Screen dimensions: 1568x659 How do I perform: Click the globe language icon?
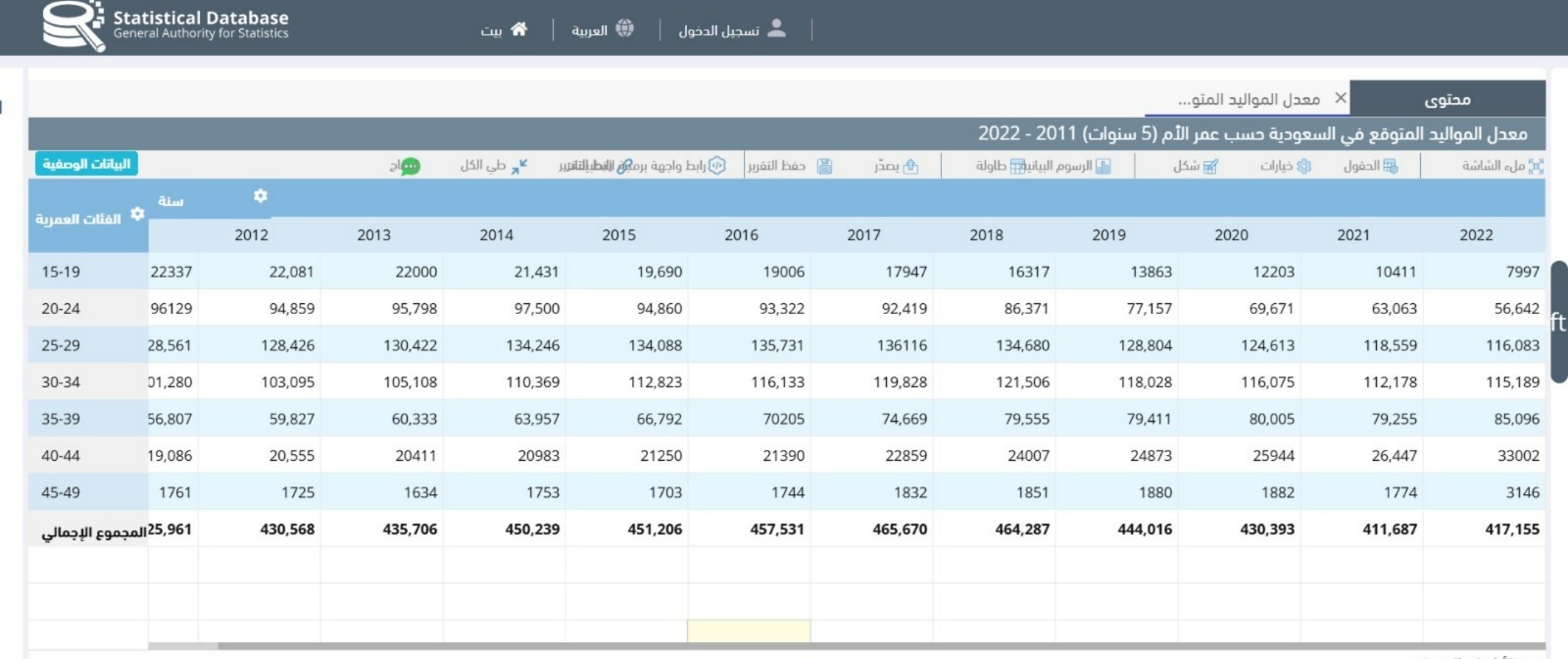tap(624, 28)
